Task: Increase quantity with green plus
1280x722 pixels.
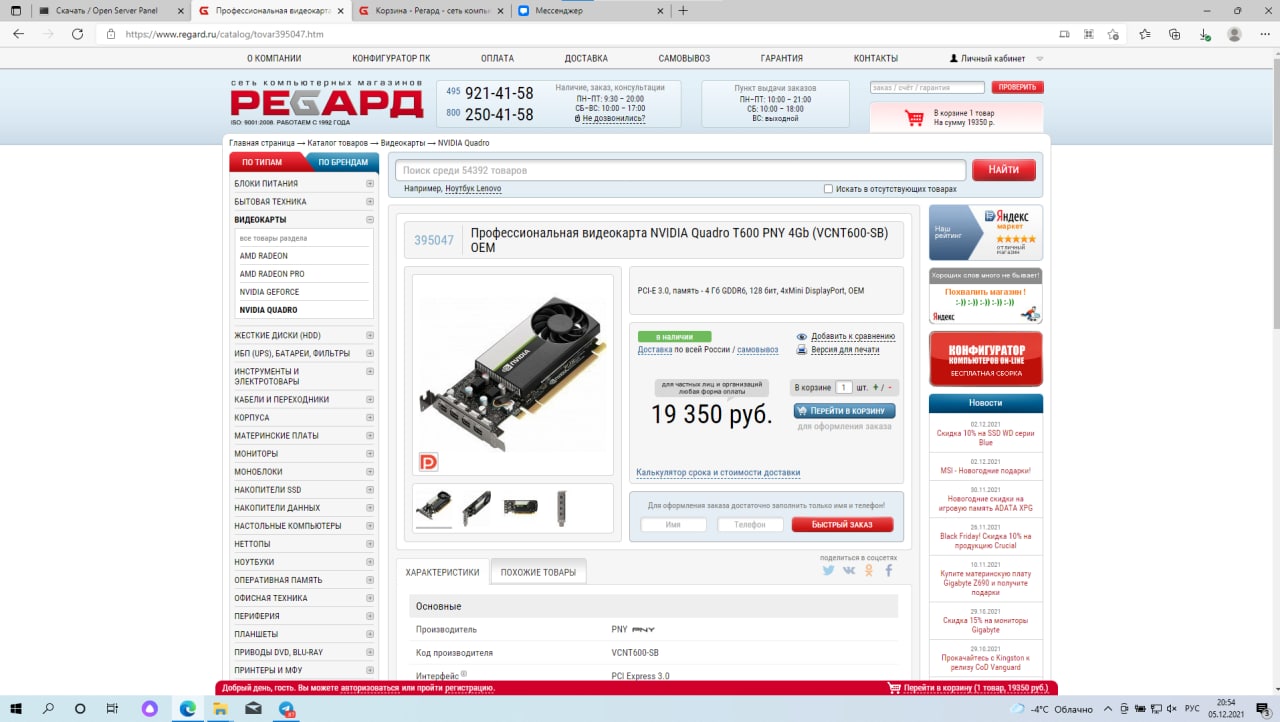Action: pyautogui.click(x=876, y=387)
